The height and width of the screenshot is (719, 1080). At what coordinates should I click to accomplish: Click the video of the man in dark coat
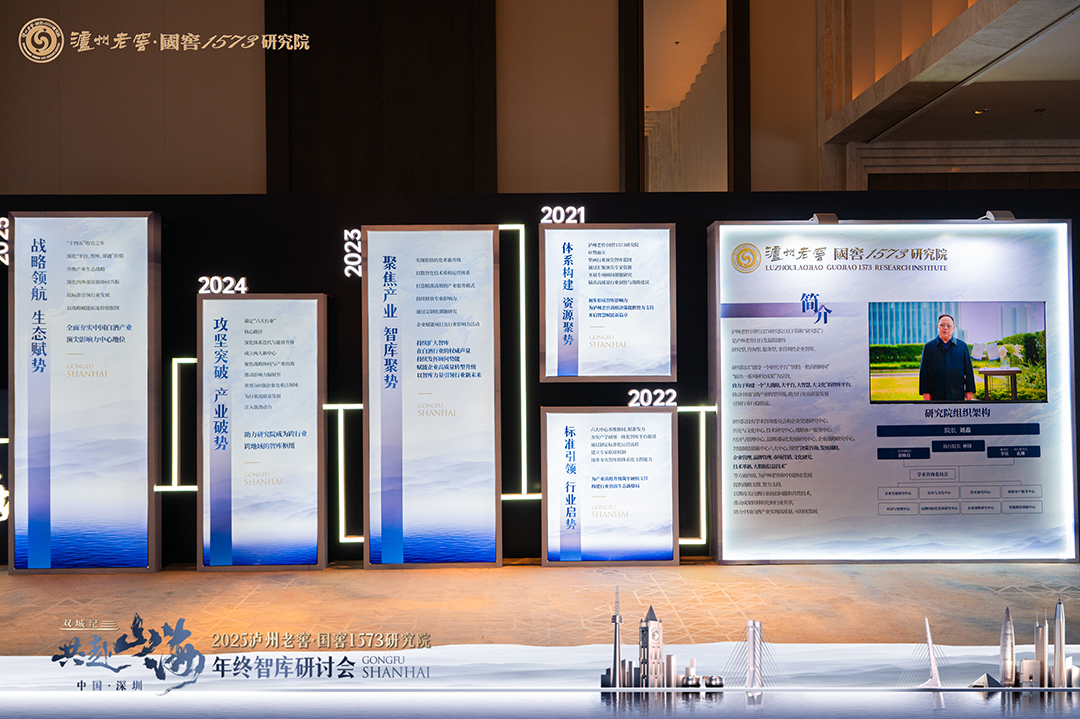[x=957, y=352]
